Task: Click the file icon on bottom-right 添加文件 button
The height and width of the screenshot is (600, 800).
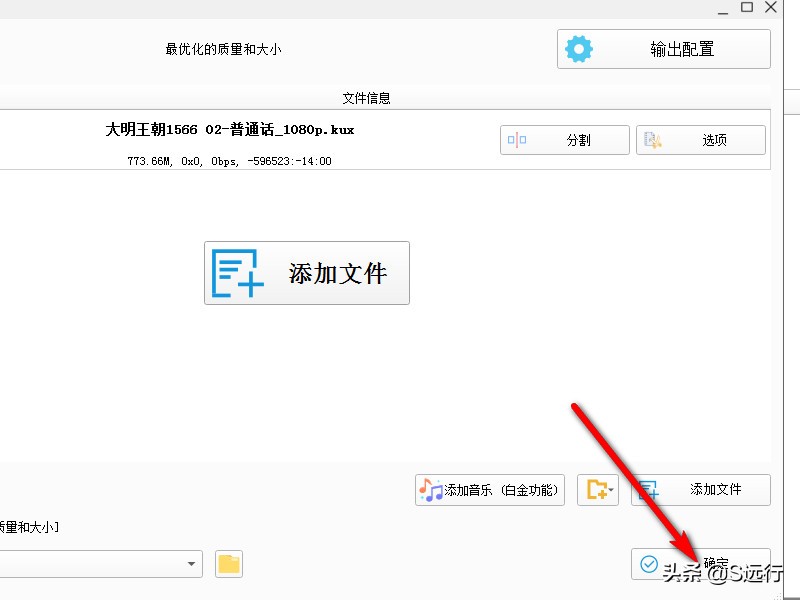Action: [x=651, y=489]
